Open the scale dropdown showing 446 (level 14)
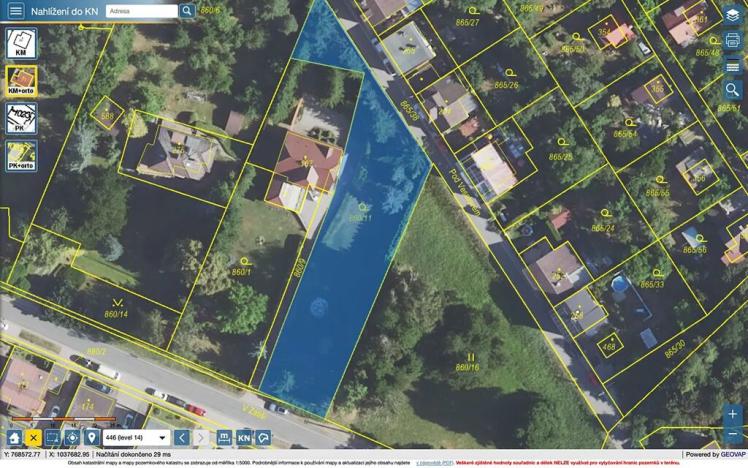This screenshot has height=468, width=748. pos(136,438)
